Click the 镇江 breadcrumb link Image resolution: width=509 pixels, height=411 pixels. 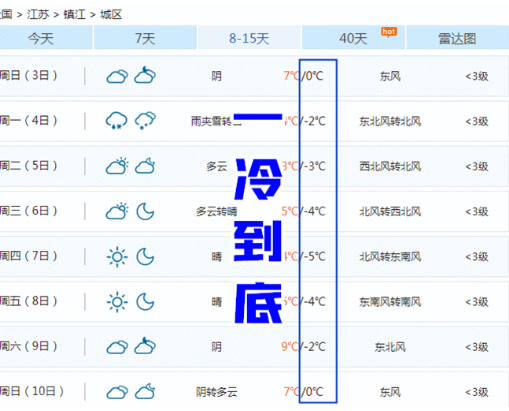point(74,14)
